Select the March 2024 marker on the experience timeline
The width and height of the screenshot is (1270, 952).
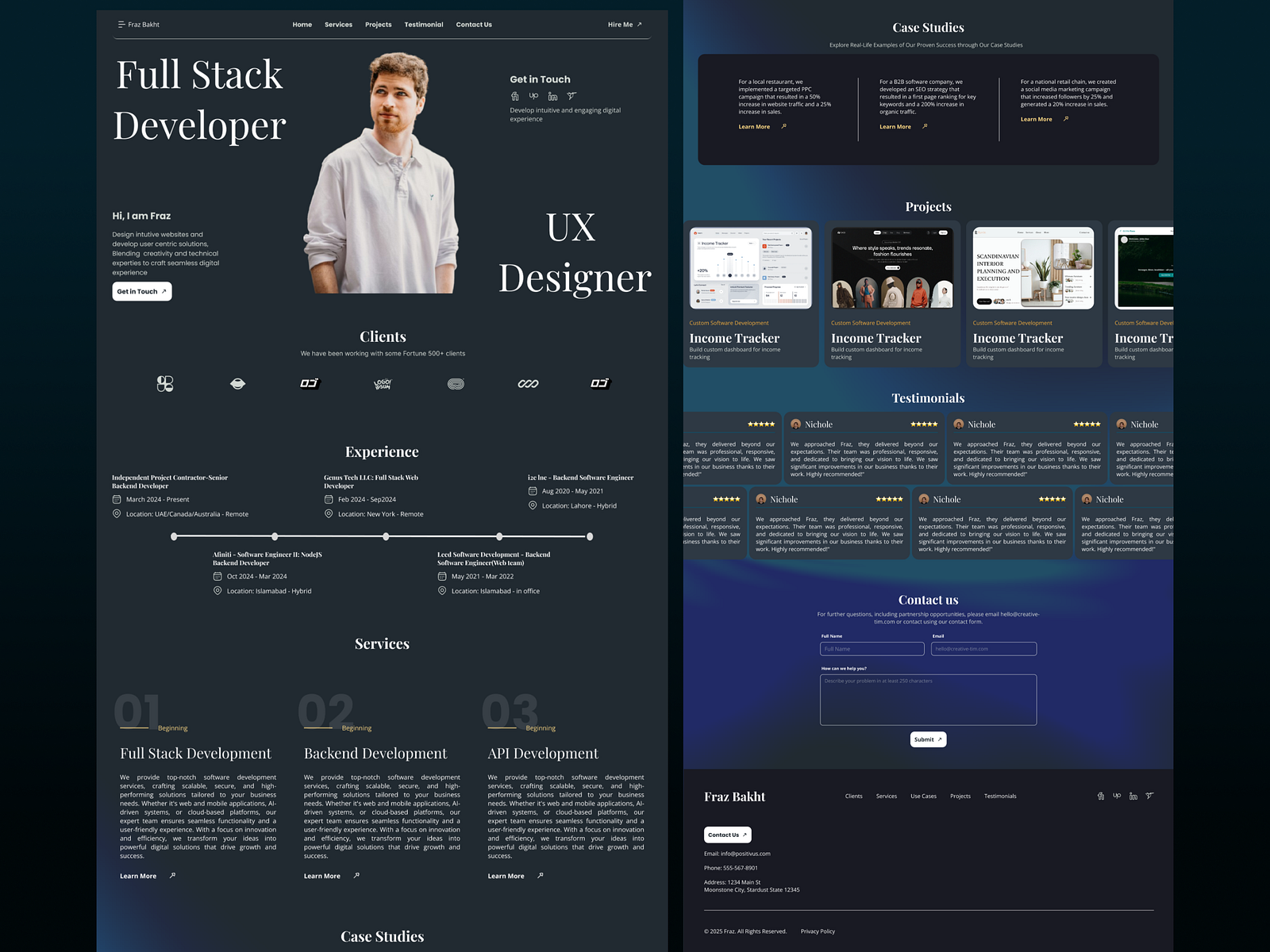pos(175,536)
